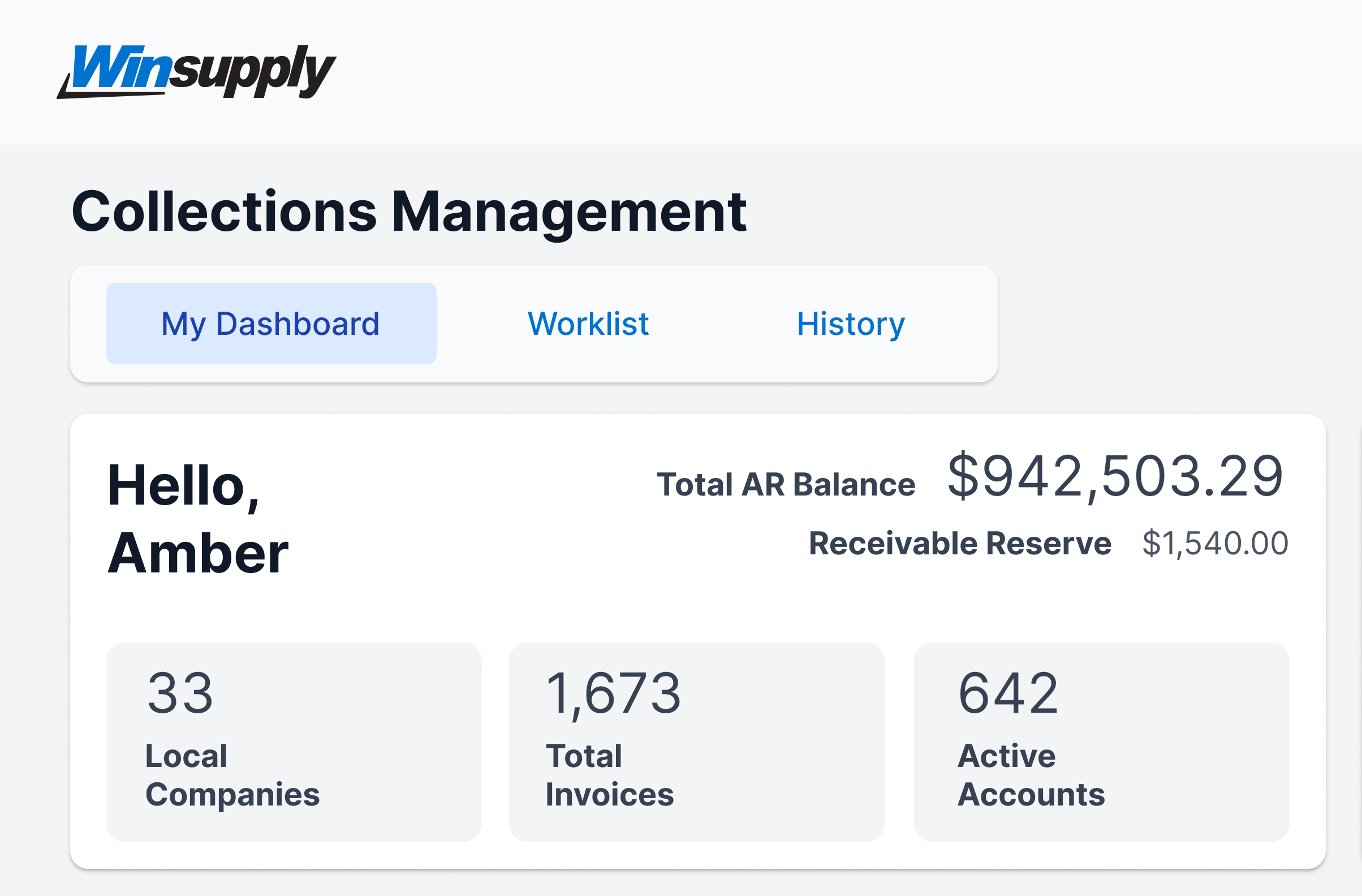The height and width of the screenshot is (896, 1362).
Task: Open the Worklist tab
Action: pos(588,323)
